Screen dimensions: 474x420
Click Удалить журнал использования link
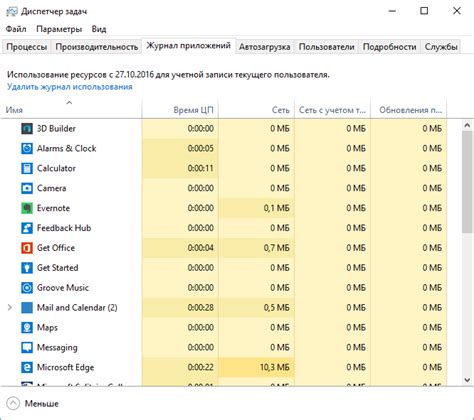click(70, 87)
